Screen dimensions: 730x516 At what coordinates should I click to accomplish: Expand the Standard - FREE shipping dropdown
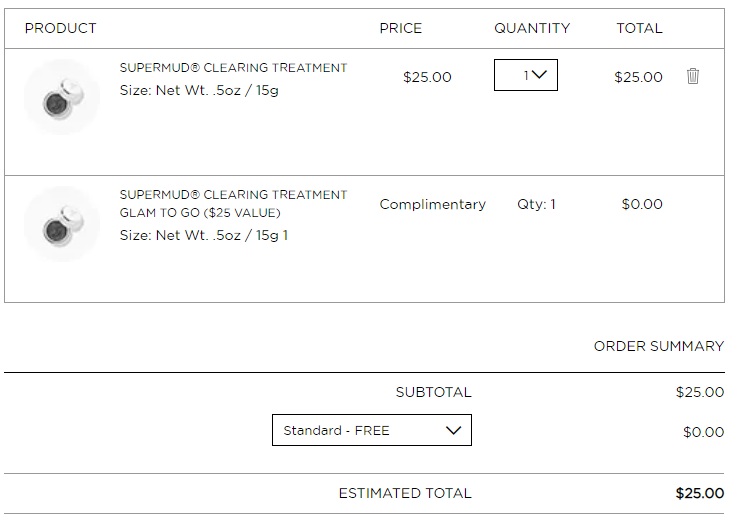click(x=372, y=430)
